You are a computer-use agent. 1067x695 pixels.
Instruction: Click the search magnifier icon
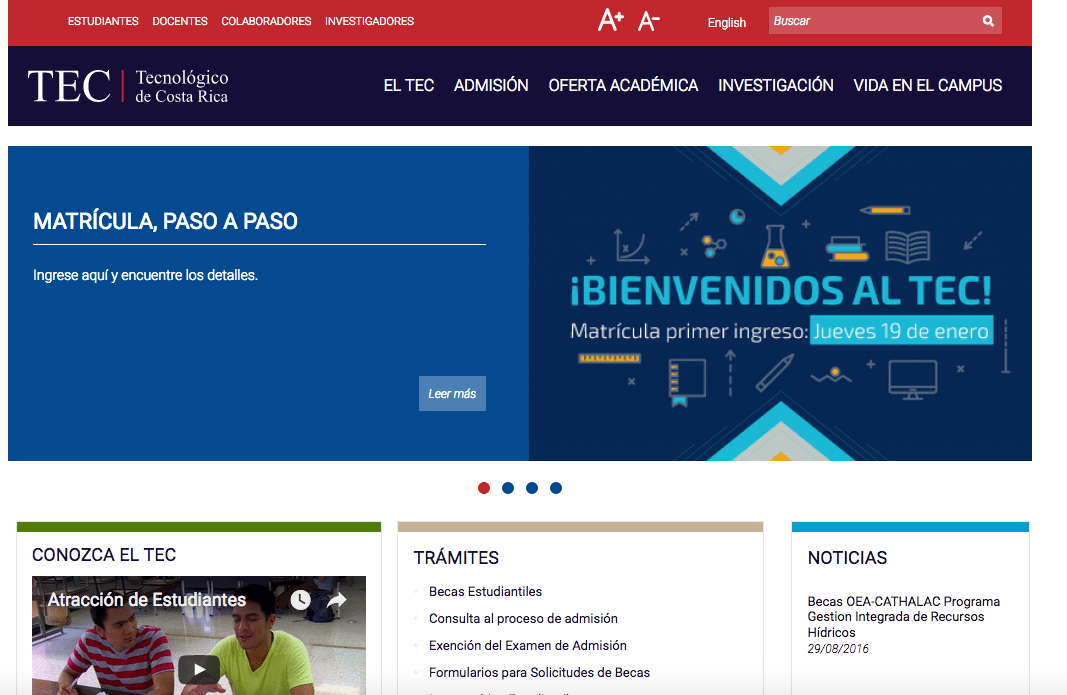tap(988, 20)
